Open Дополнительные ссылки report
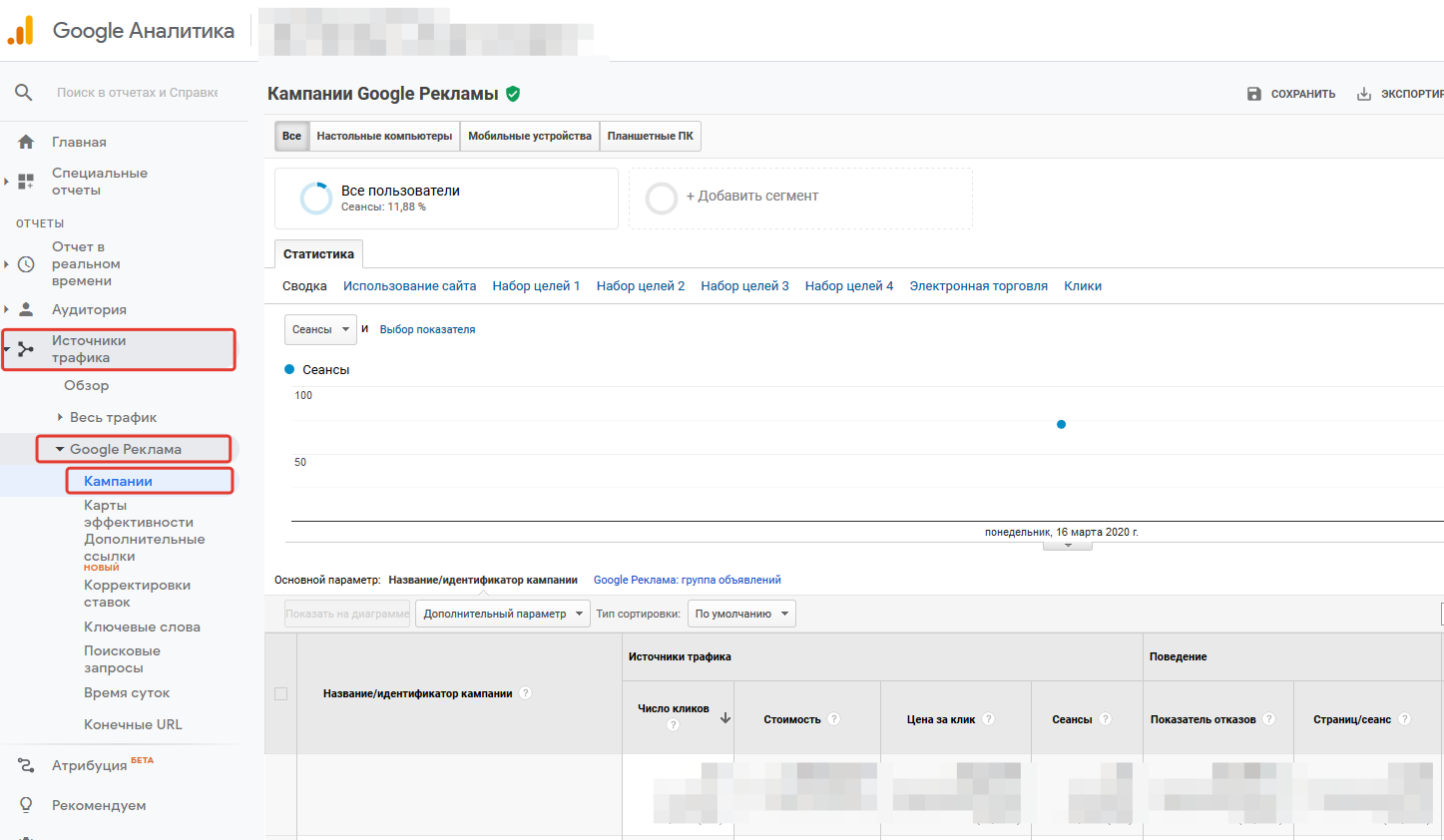The height and width of the screenshot is (840, 1444). (145, 548)
